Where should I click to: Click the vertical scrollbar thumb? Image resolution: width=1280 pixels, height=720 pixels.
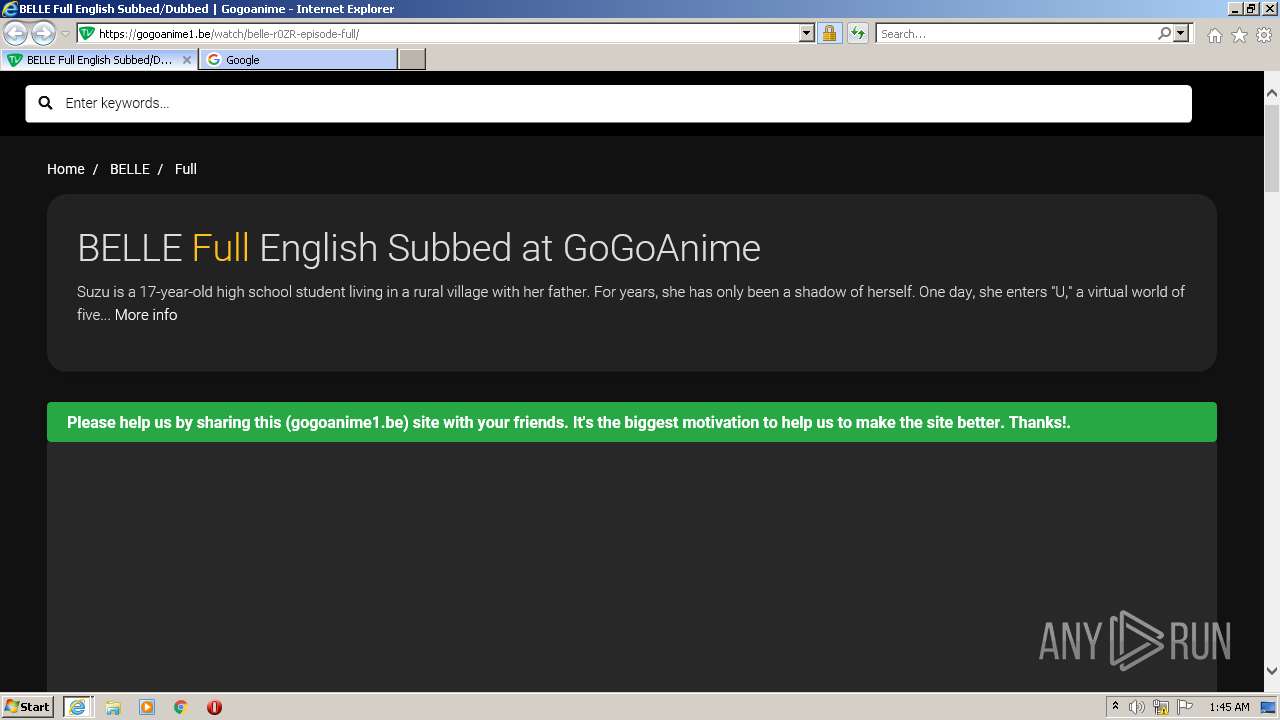[x=1272, y=147]
